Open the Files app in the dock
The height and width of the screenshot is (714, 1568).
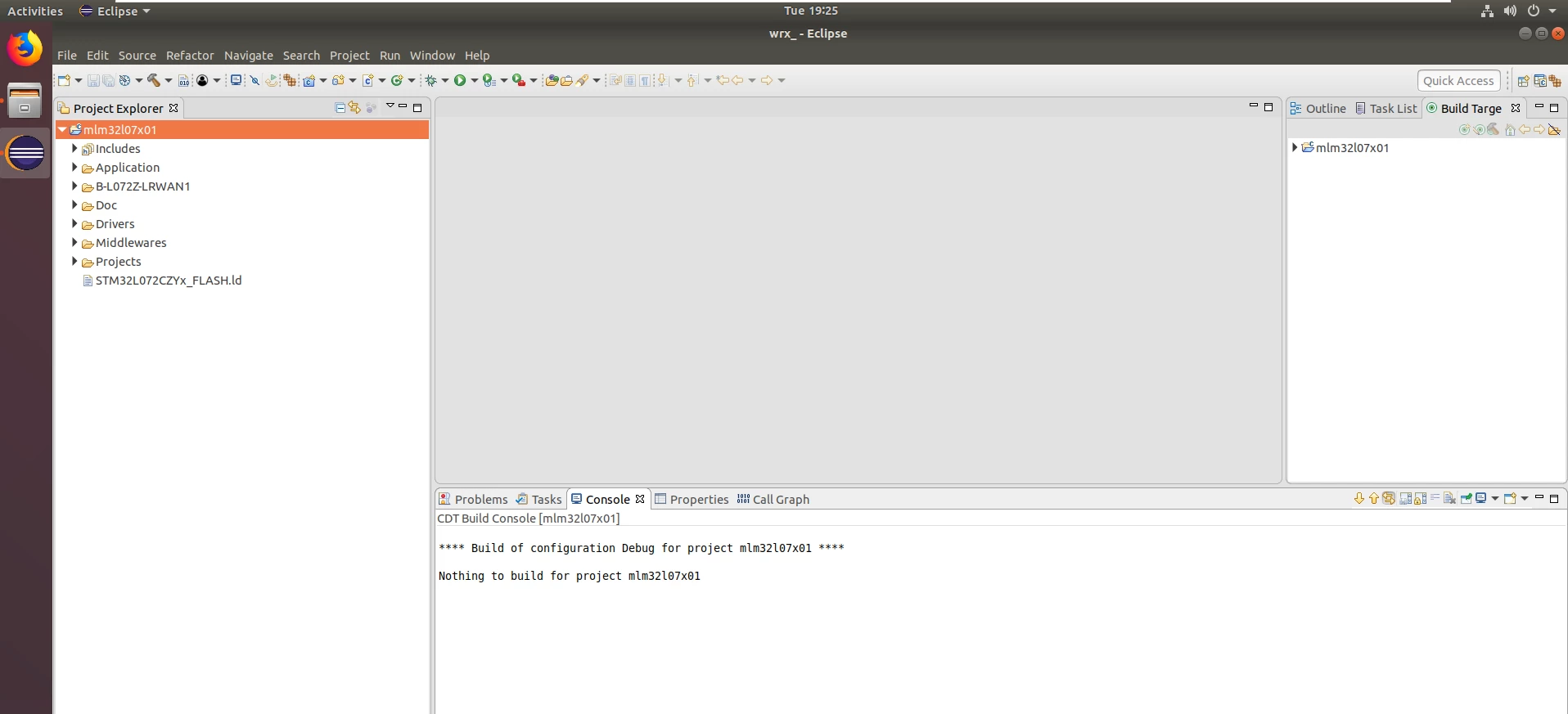(25, 100)
